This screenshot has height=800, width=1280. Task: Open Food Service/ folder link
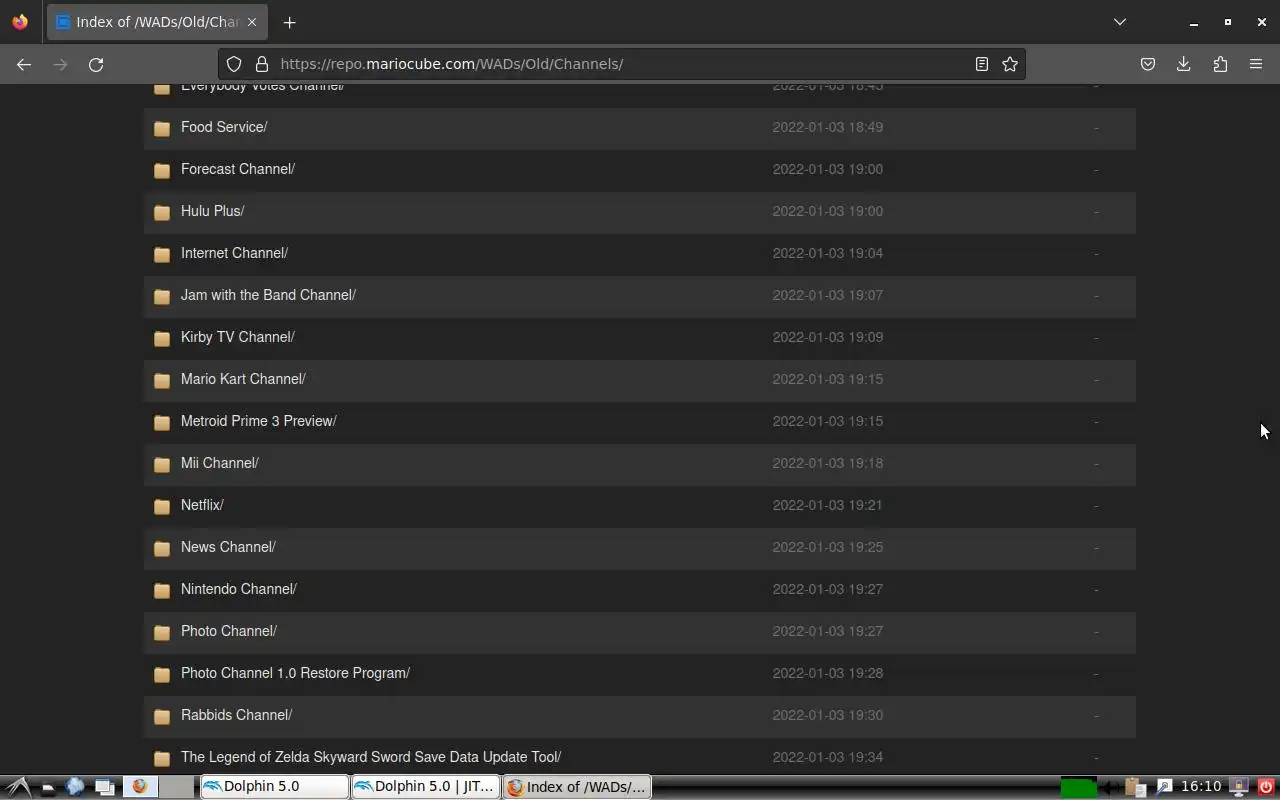tap(224, 127)
